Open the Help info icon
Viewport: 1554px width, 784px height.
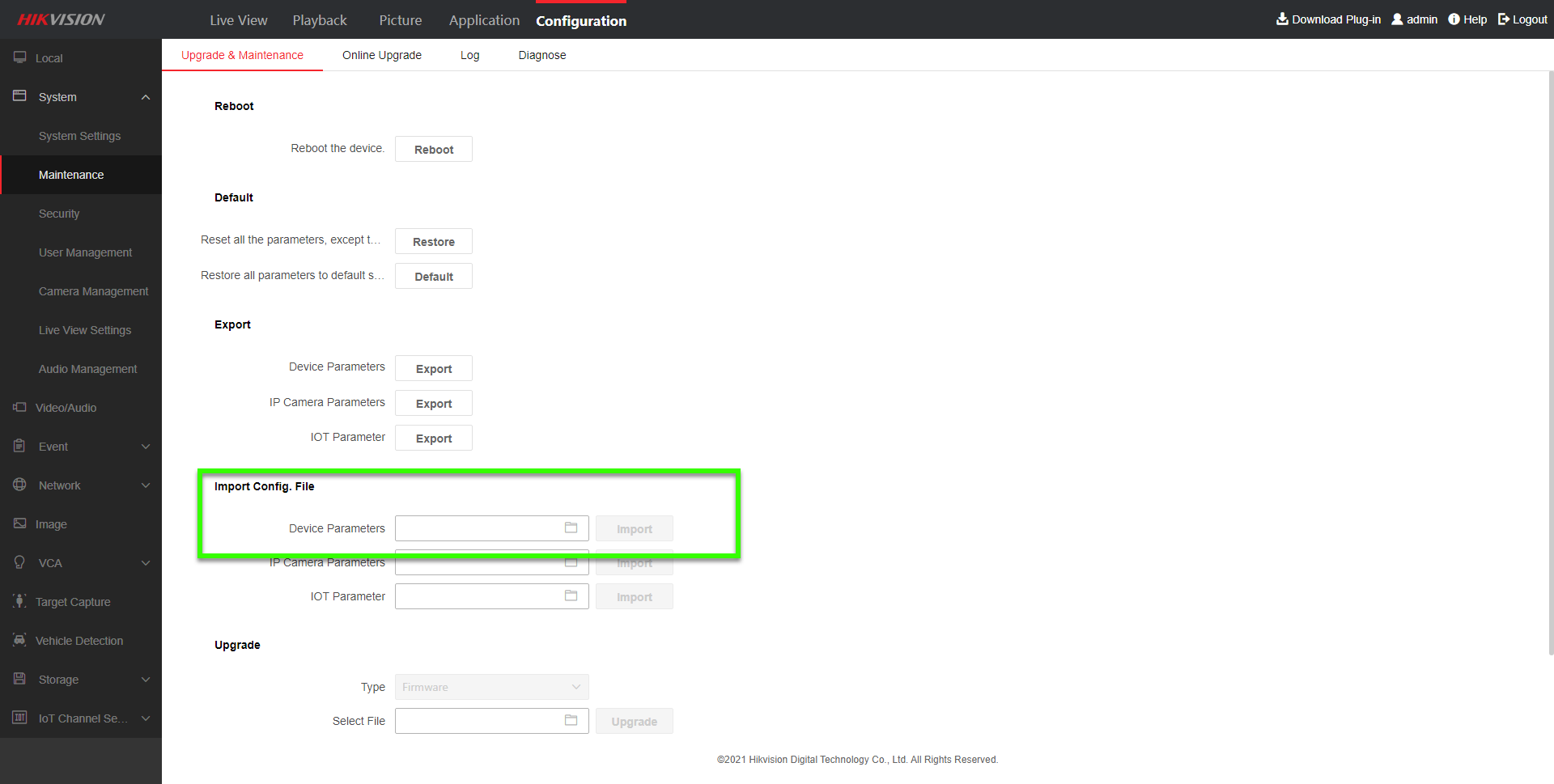[1454, 19]
